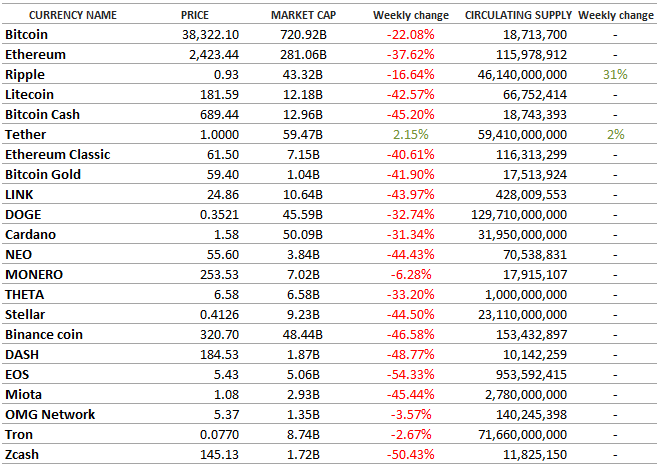
Task: Click the CURRENCY NAME column header
Action: 73,15
